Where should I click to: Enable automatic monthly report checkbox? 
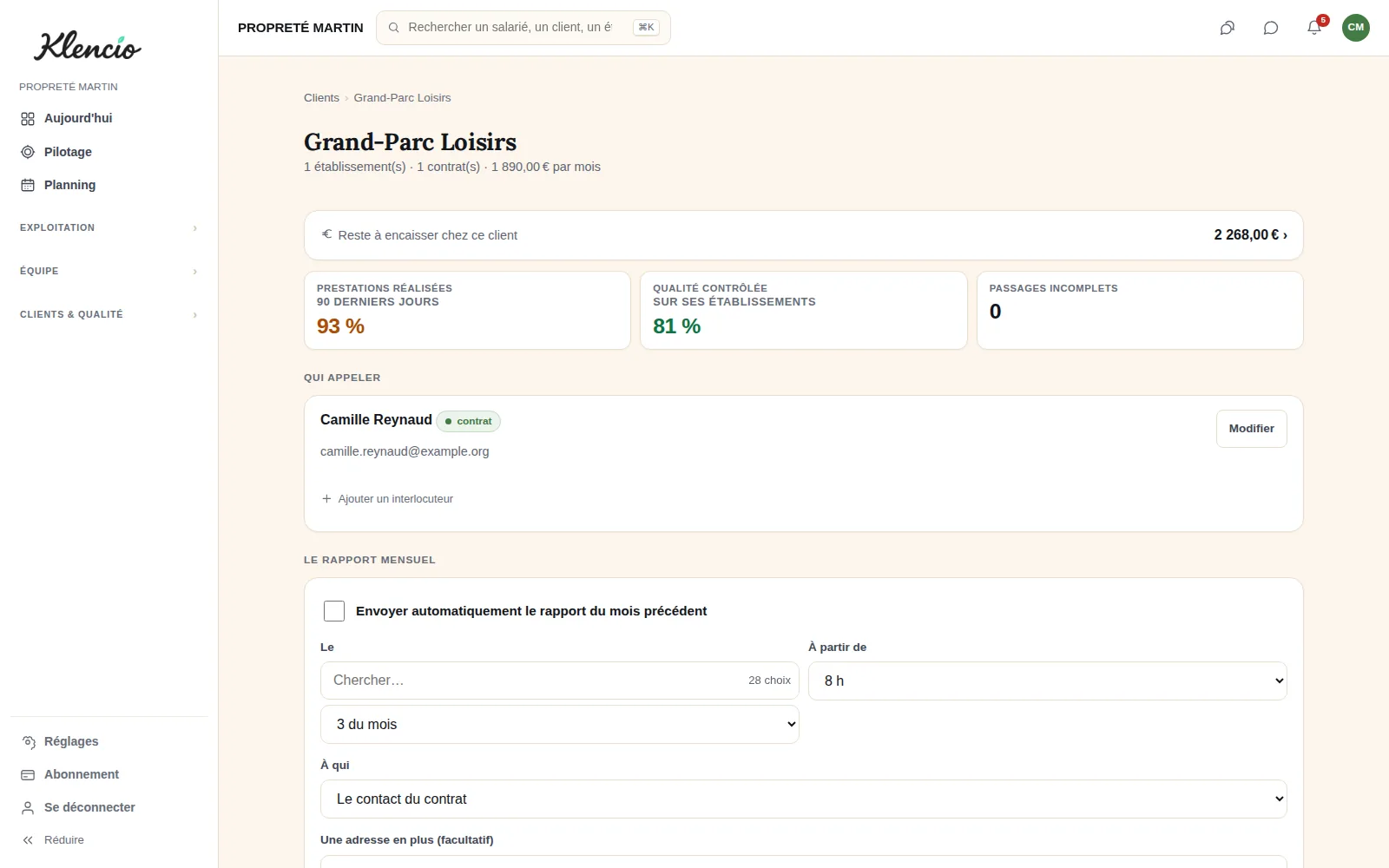(x=334, y=611)
